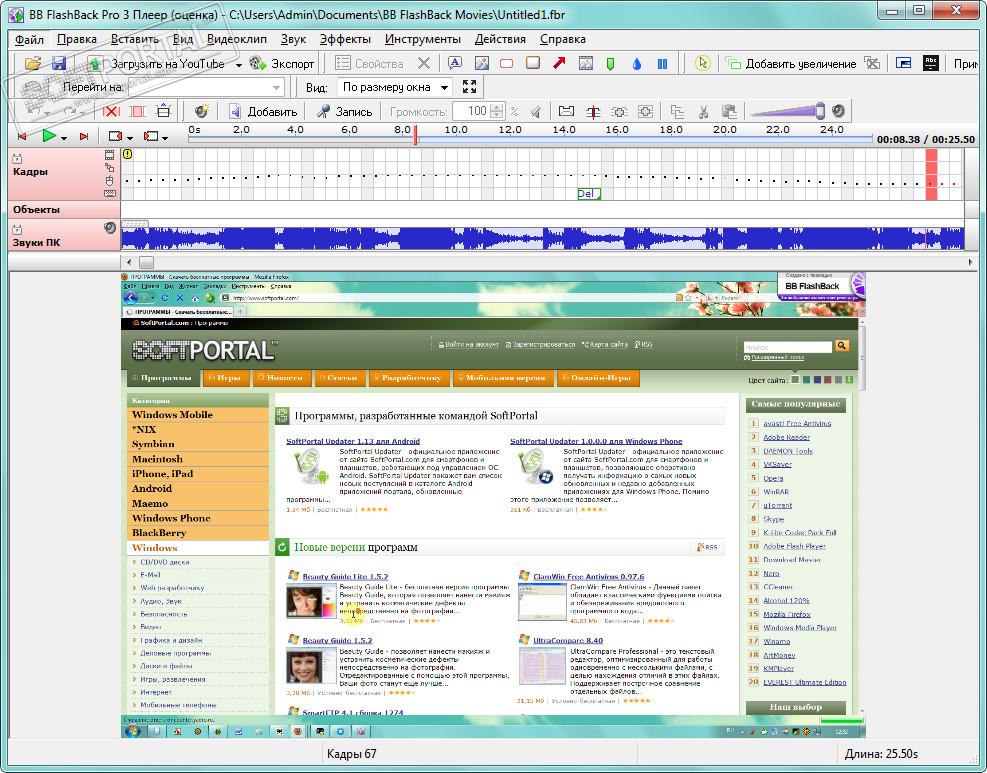The width and height of the screenshot is (987, 773).
Task: Save the movie using the floppy disk icon
Action: pos(59,63)
